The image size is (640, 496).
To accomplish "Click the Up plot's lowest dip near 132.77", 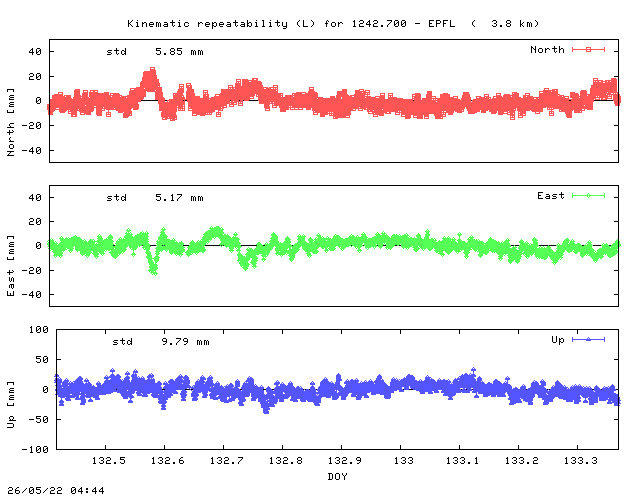I will (x=266, y=411).
